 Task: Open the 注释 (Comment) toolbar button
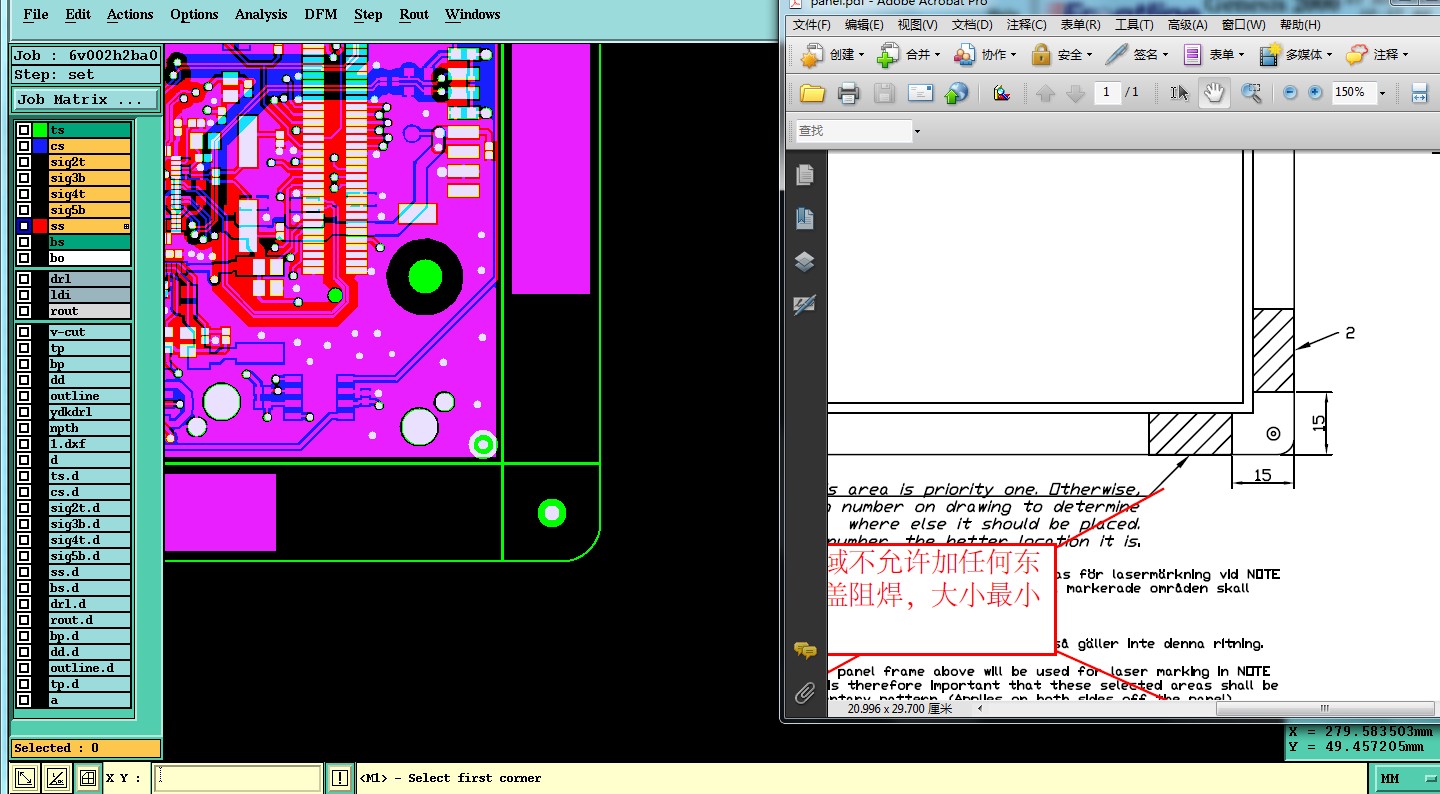1377,55
